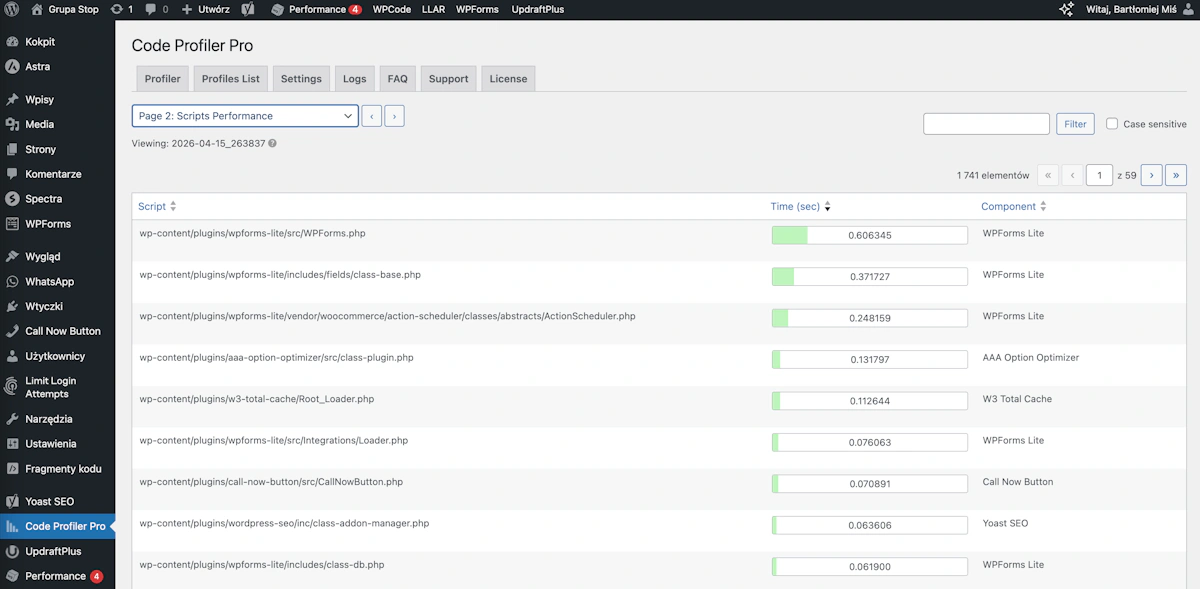Click the AAA Option Optimizer component cell
The height and width of the screenshot is (589, 1200).
(1031, 357)
